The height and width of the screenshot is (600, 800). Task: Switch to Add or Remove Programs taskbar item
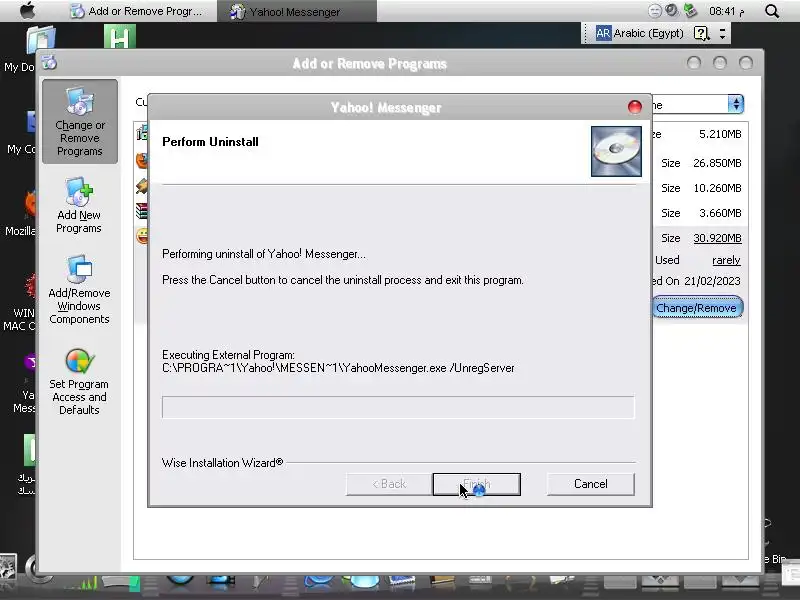click(x=136, y=11)
